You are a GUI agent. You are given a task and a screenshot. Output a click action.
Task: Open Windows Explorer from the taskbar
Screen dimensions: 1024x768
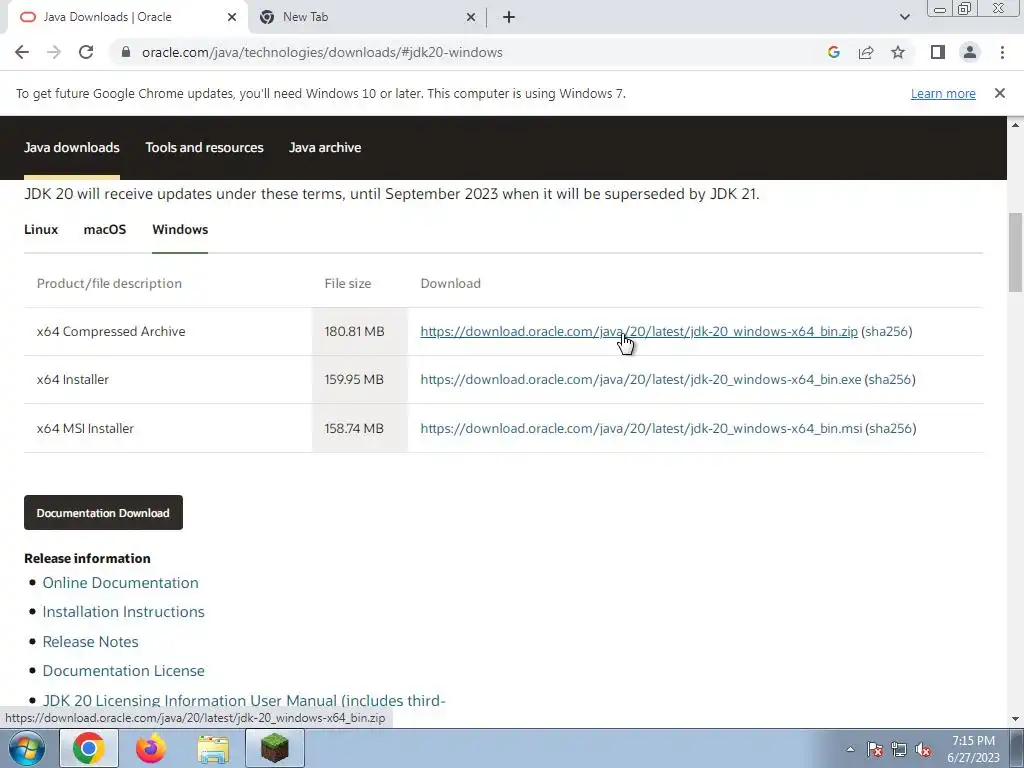coord(214,748)
